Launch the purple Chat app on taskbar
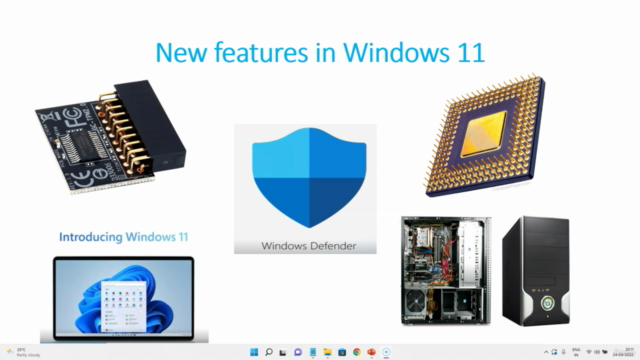This screenshot has width=640, height=360. 298,352
